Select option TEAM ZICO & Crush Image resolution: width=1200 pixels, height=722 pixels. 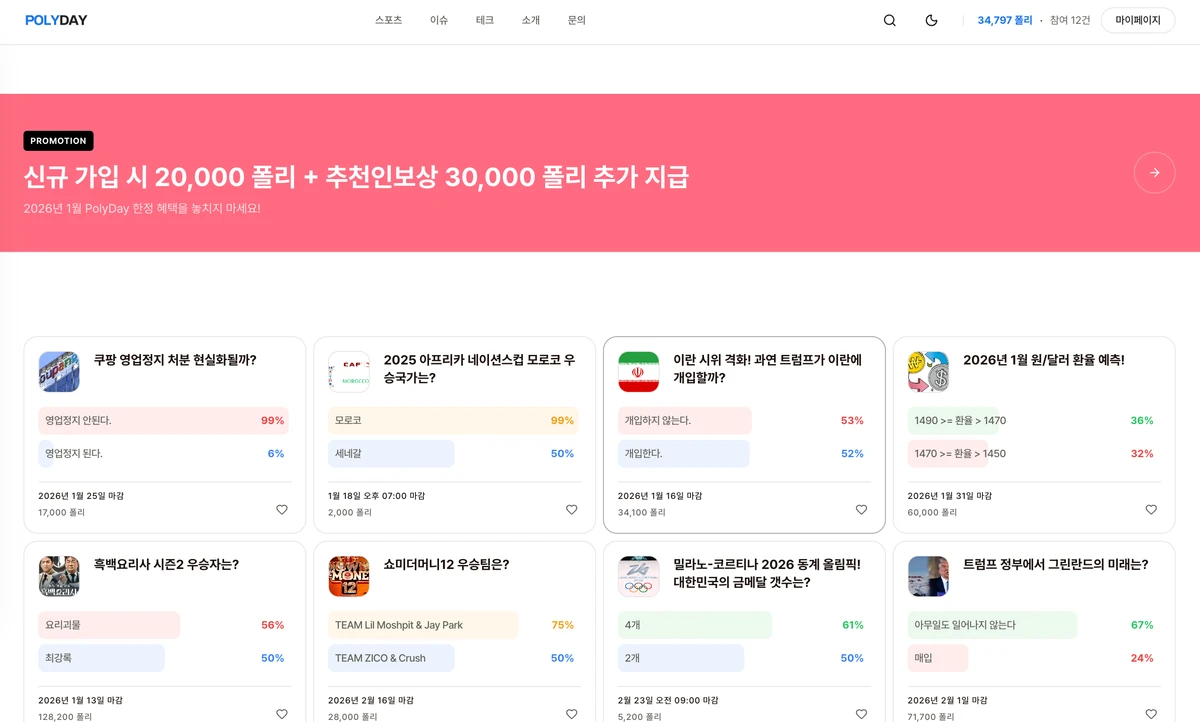click(x=454, y=658)
